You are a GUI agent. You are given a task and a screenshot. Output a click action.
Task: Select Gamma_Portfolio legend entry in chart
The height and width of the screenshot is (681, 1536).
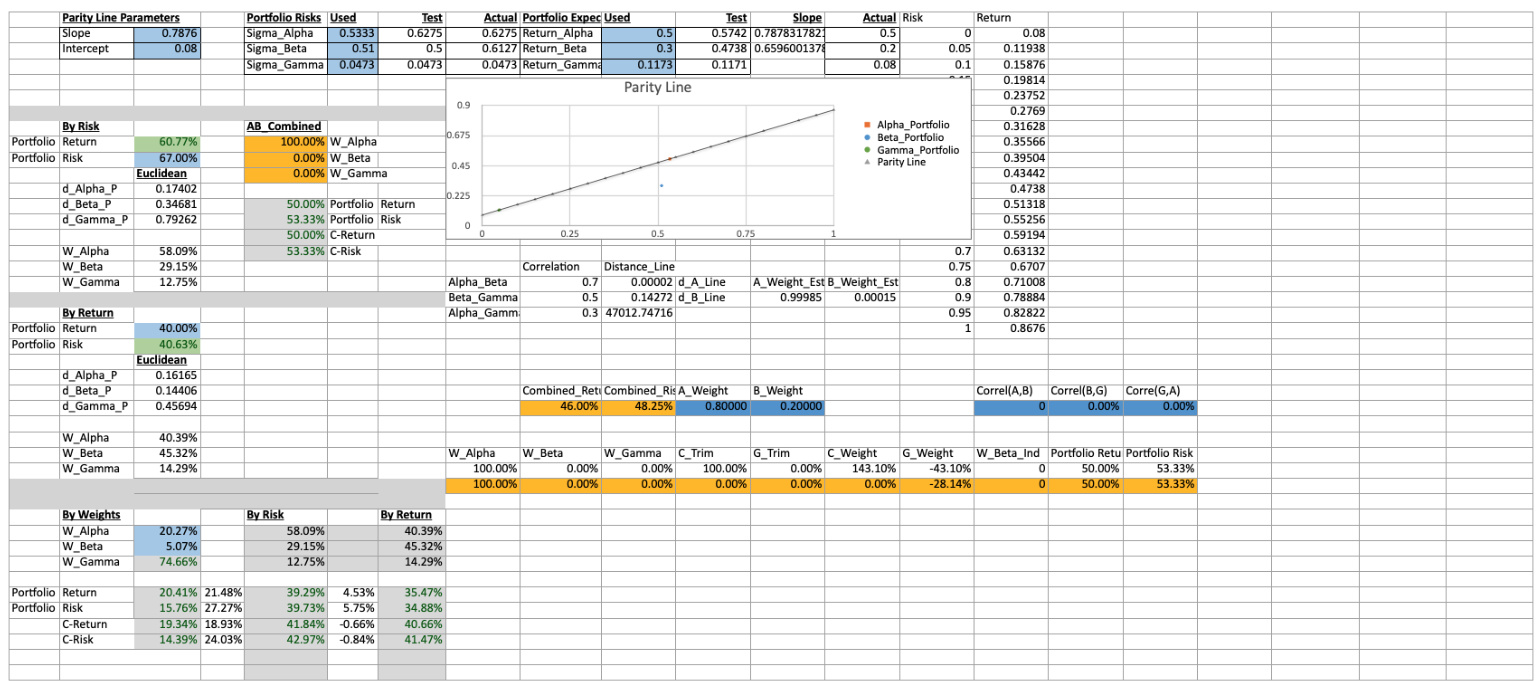pos(916,150)
